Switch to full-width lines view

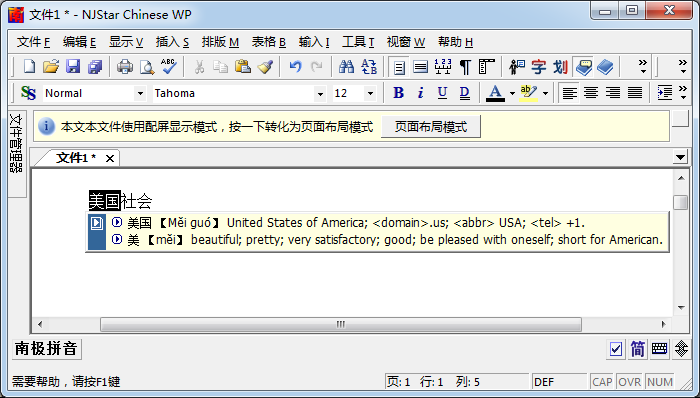[421, 67]
